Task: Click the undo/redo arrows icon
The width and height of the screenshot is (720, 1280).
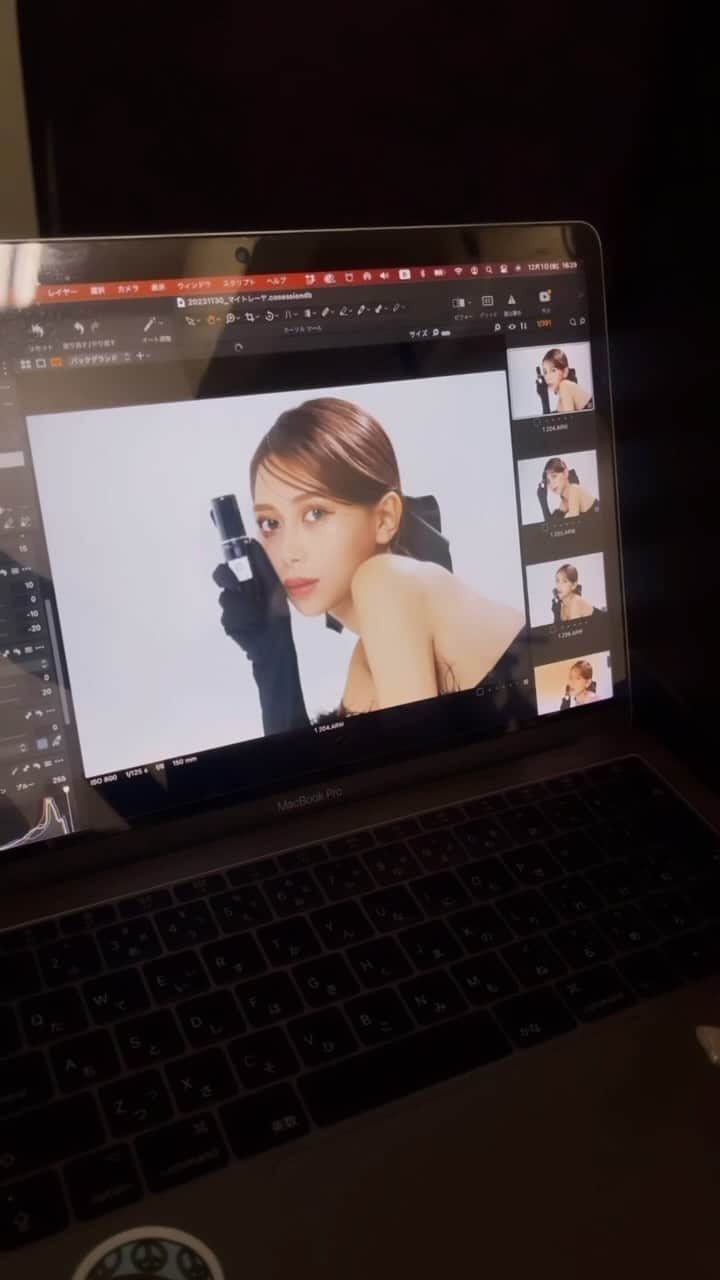Action: point(86,327)
